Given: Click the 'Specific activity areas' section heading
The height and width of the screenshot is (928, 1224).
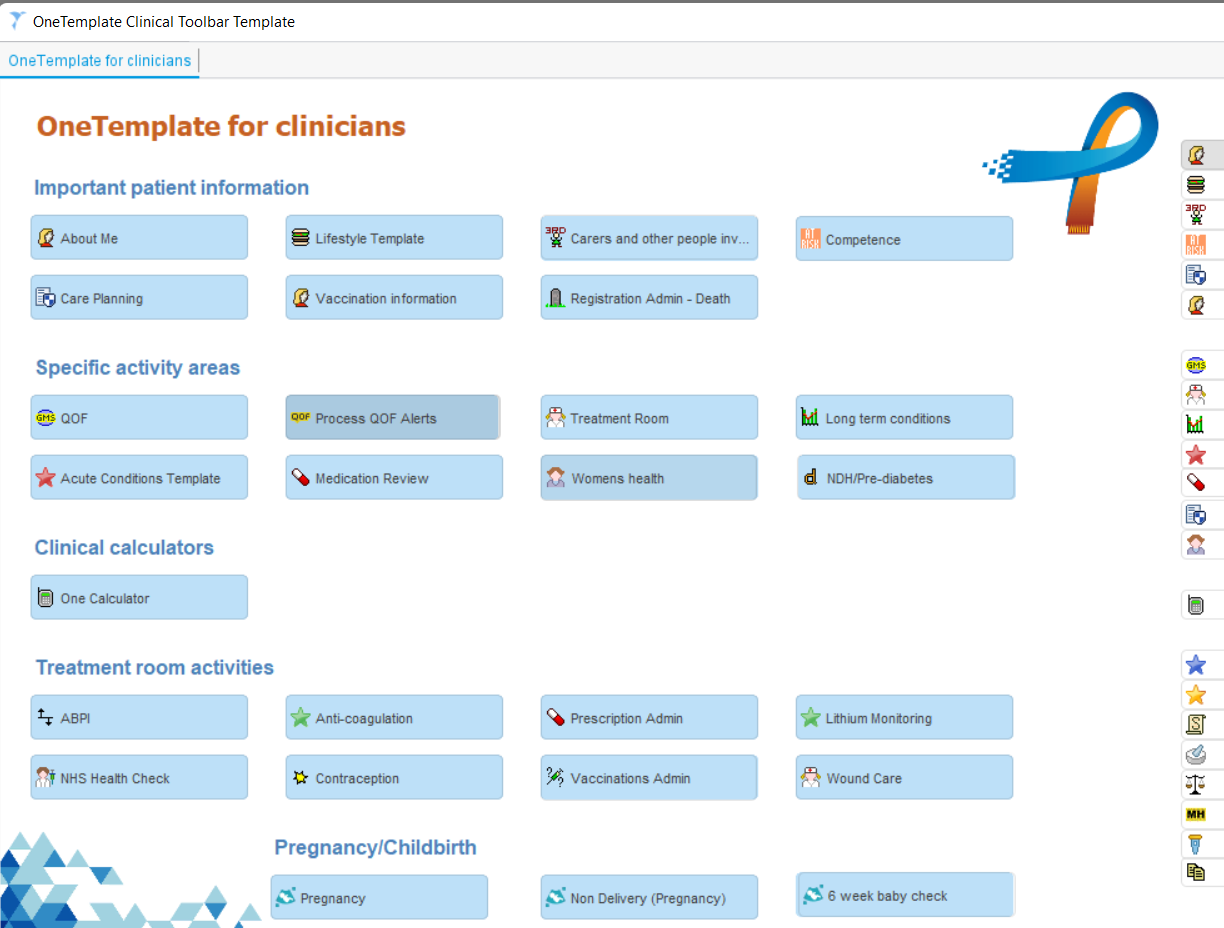Looking at the screenshot, I should [x=138, y=367].
